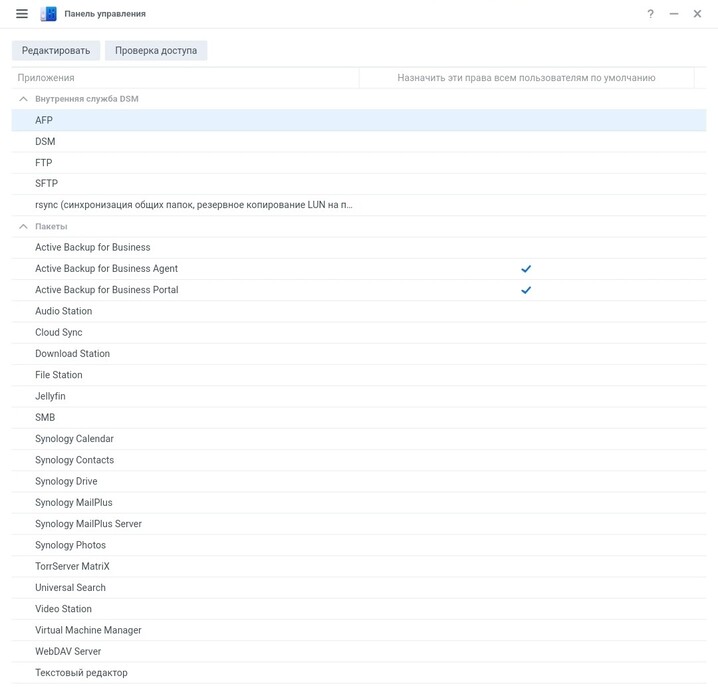
Task: Select Active Backup for Business Portal row
Action: point(359,290)
